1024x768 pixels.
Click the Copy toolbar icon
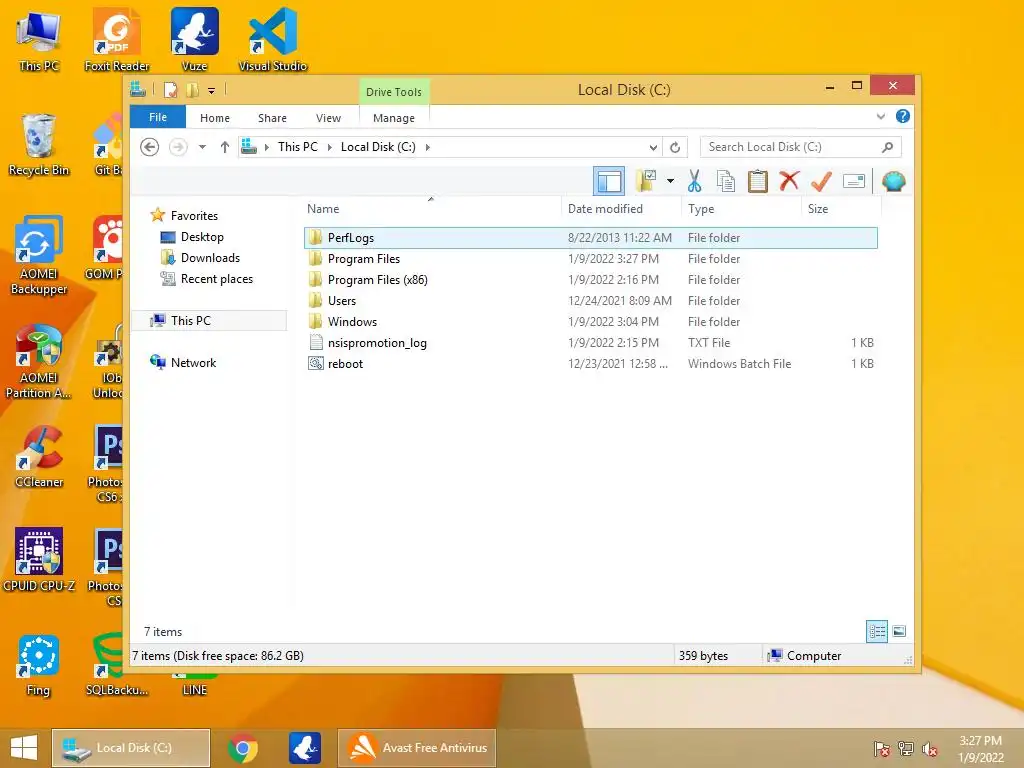[x=726, y=181]
